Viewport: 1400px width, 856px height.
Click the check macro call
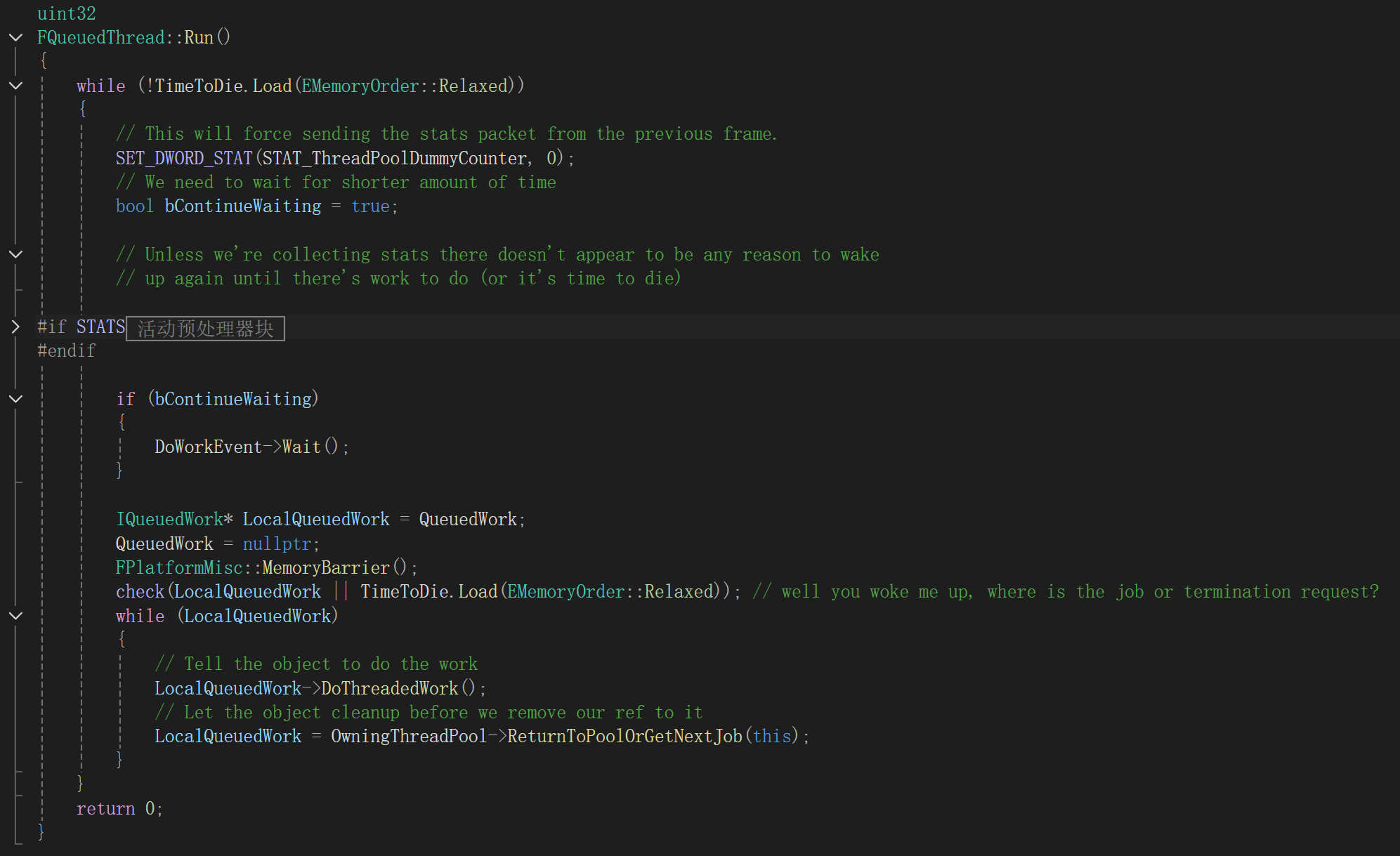point(140,592)
